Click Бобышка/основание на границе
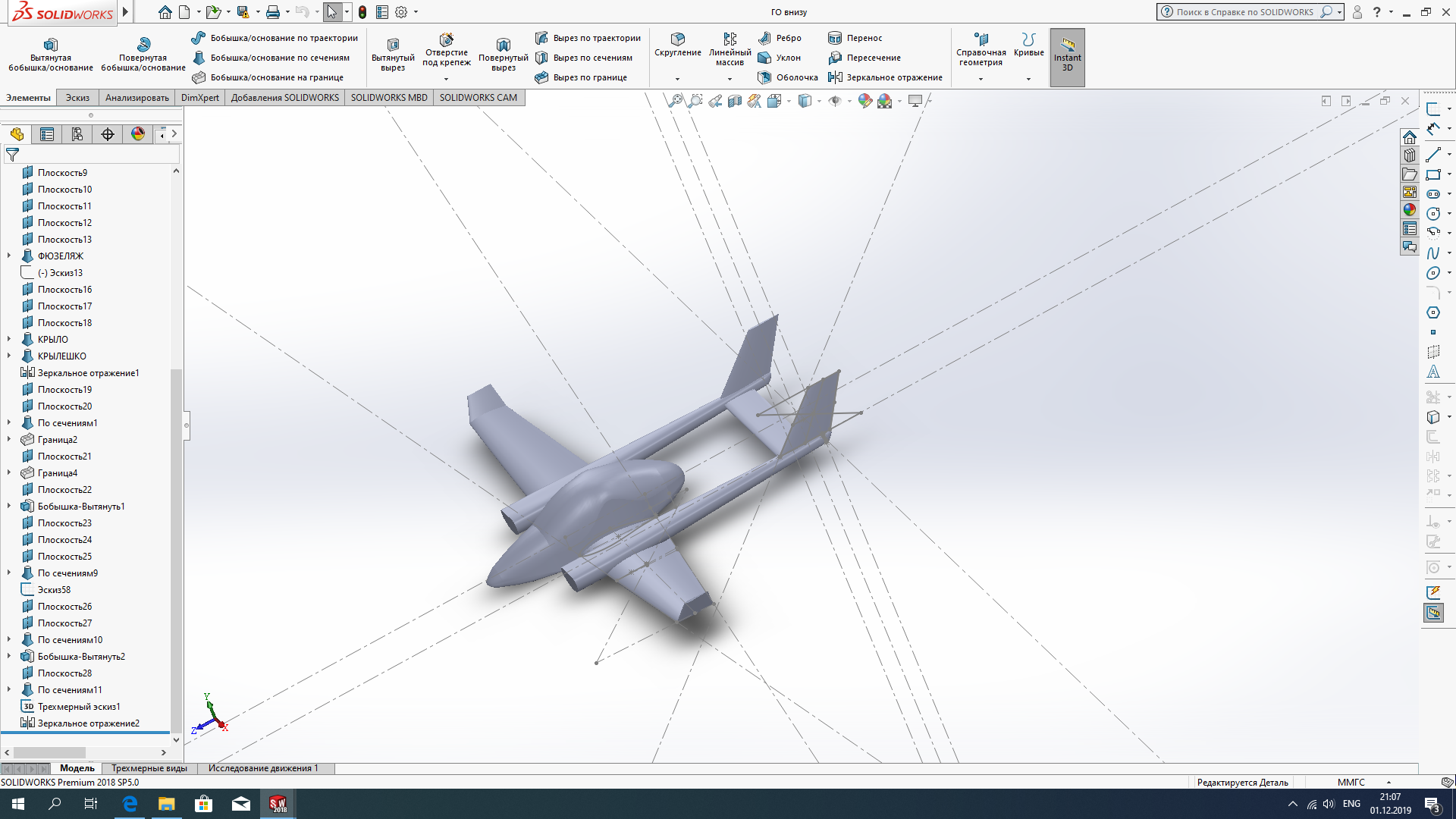The width and height of the screenshot is (1456, 819). click(268, 77)
